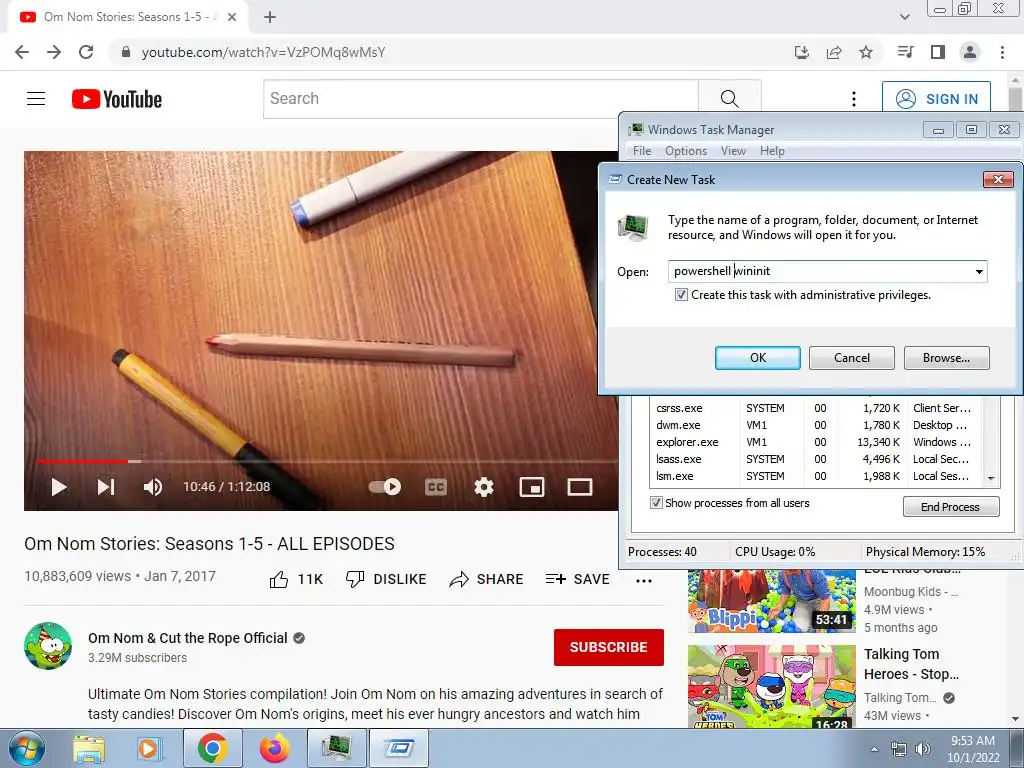
Task: Open the Blippi video thumbnail
Action: click(771, 600)
